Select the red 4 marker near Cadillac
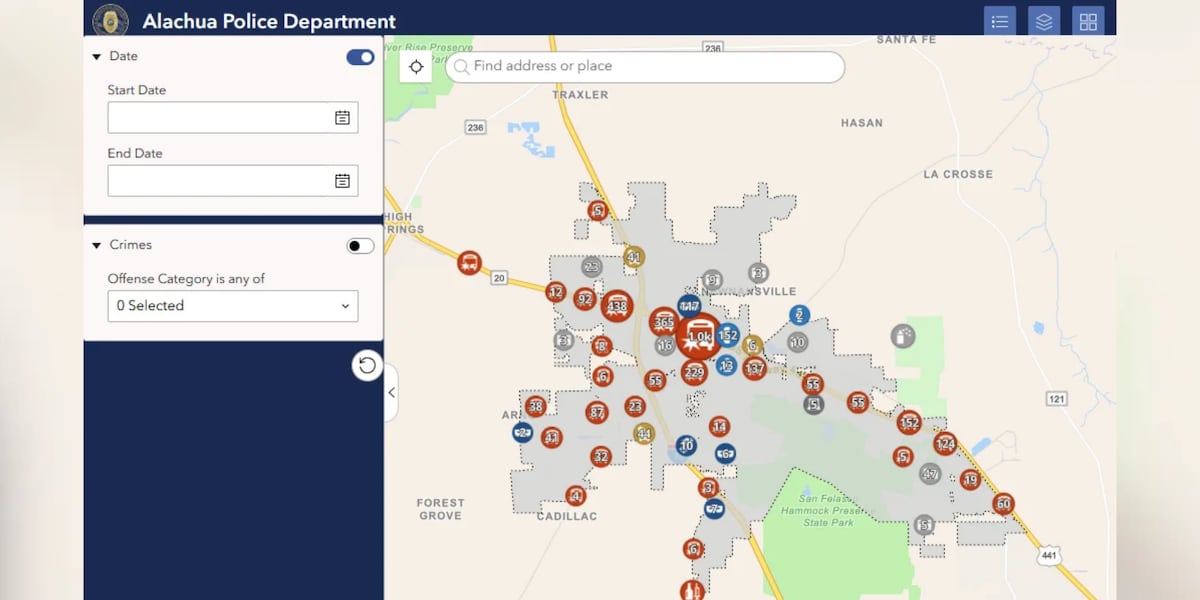The height and width of the screenshot is (600, 1200). click(574, 495)
